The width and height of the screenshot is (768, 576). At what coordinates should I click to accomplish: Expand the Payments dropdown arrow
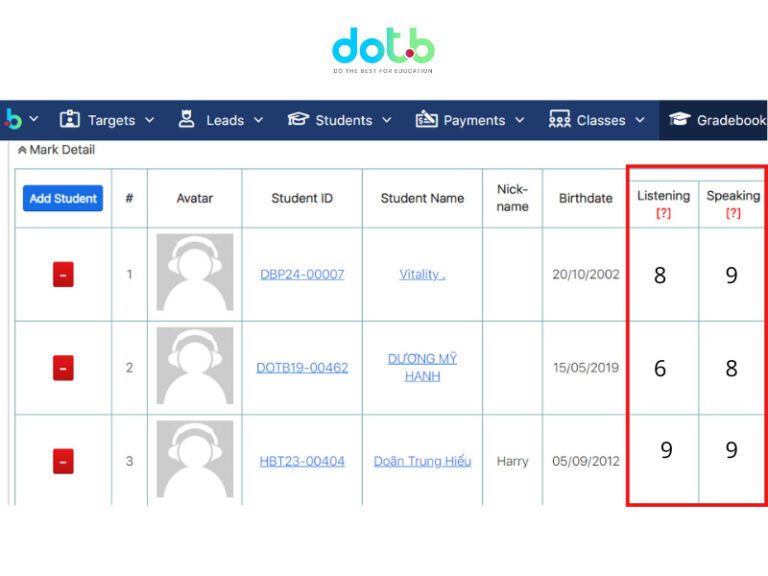point(520,120)
